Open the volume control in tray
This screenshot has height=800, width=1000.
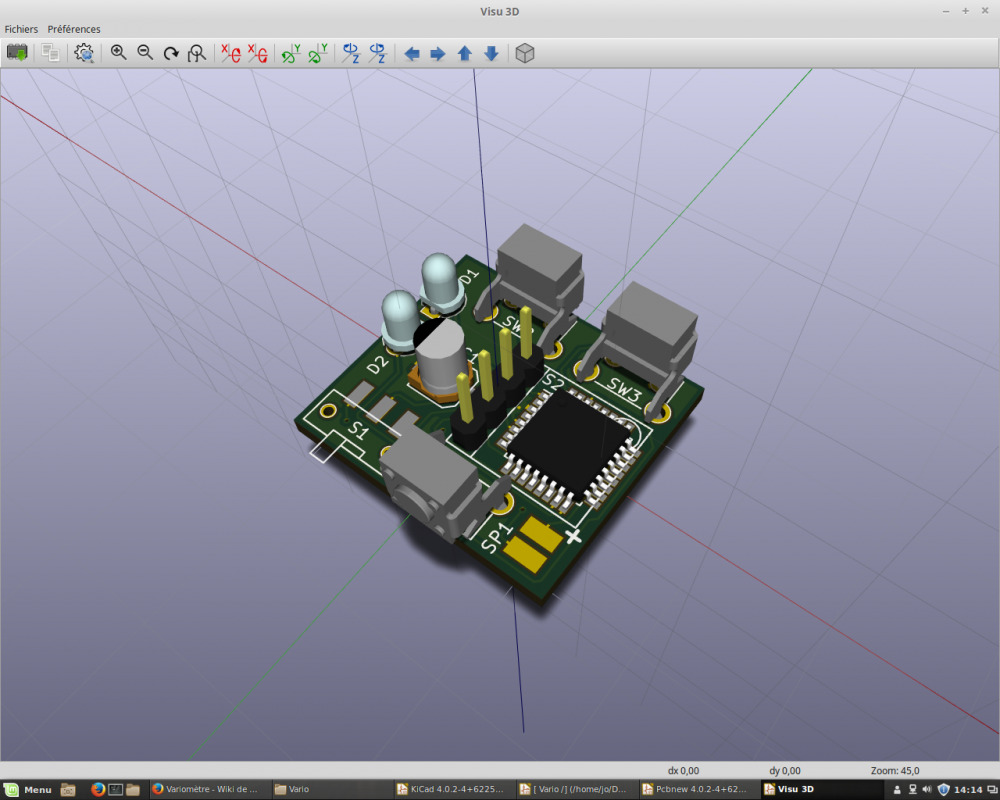927,790
